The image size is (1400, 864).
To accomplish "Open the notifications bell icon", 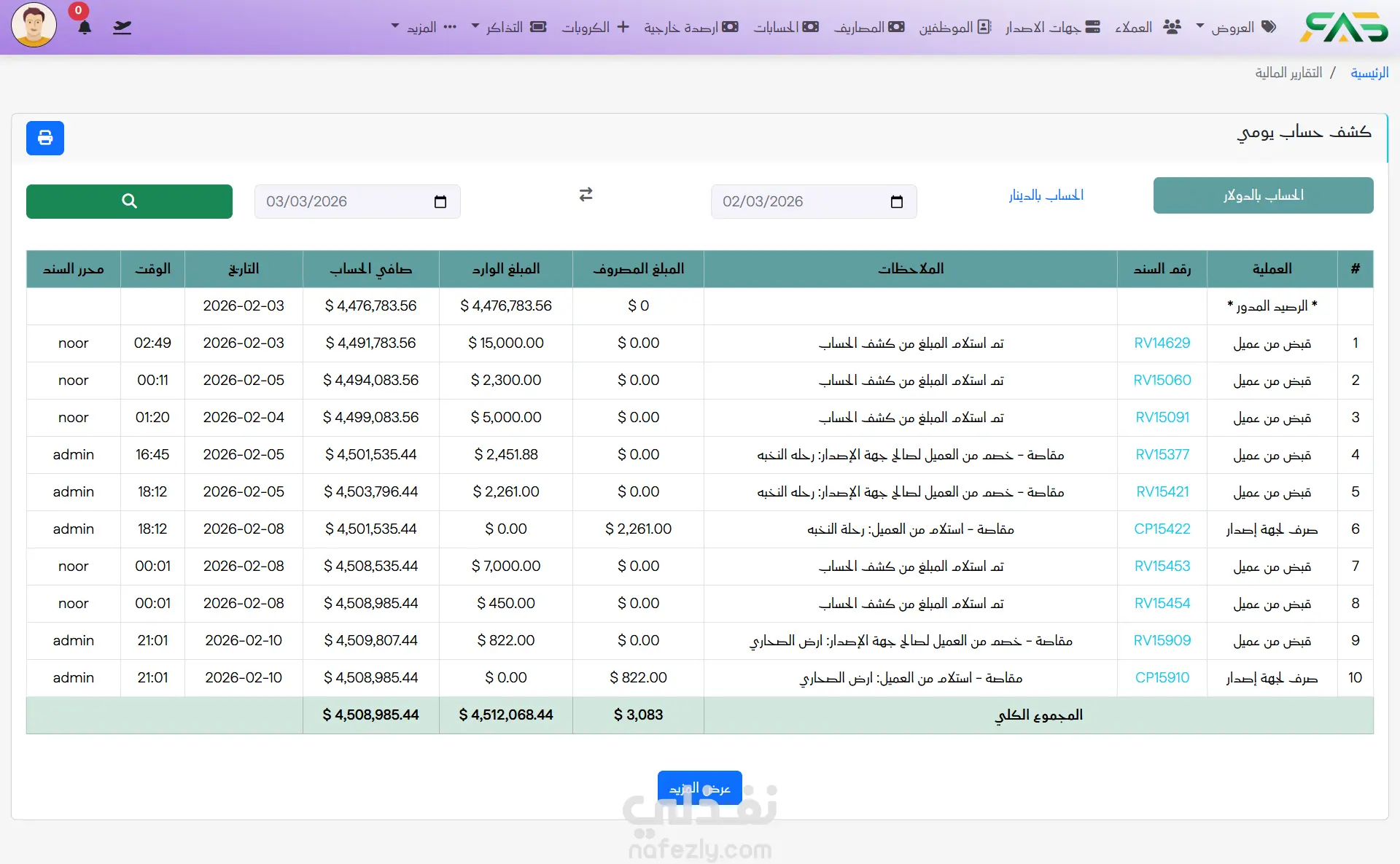I will [x=85, y=28].
